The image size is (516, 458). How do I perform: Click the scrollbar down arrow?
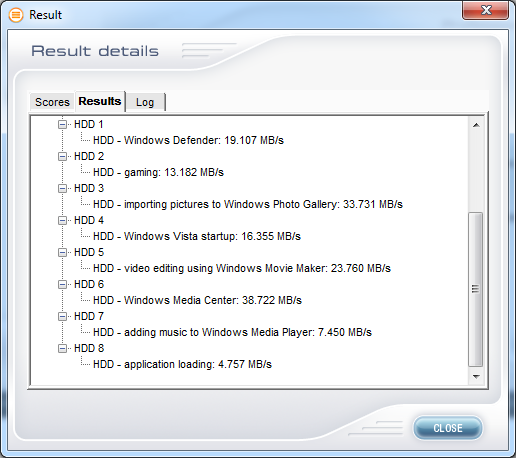(x=476, y=377)
